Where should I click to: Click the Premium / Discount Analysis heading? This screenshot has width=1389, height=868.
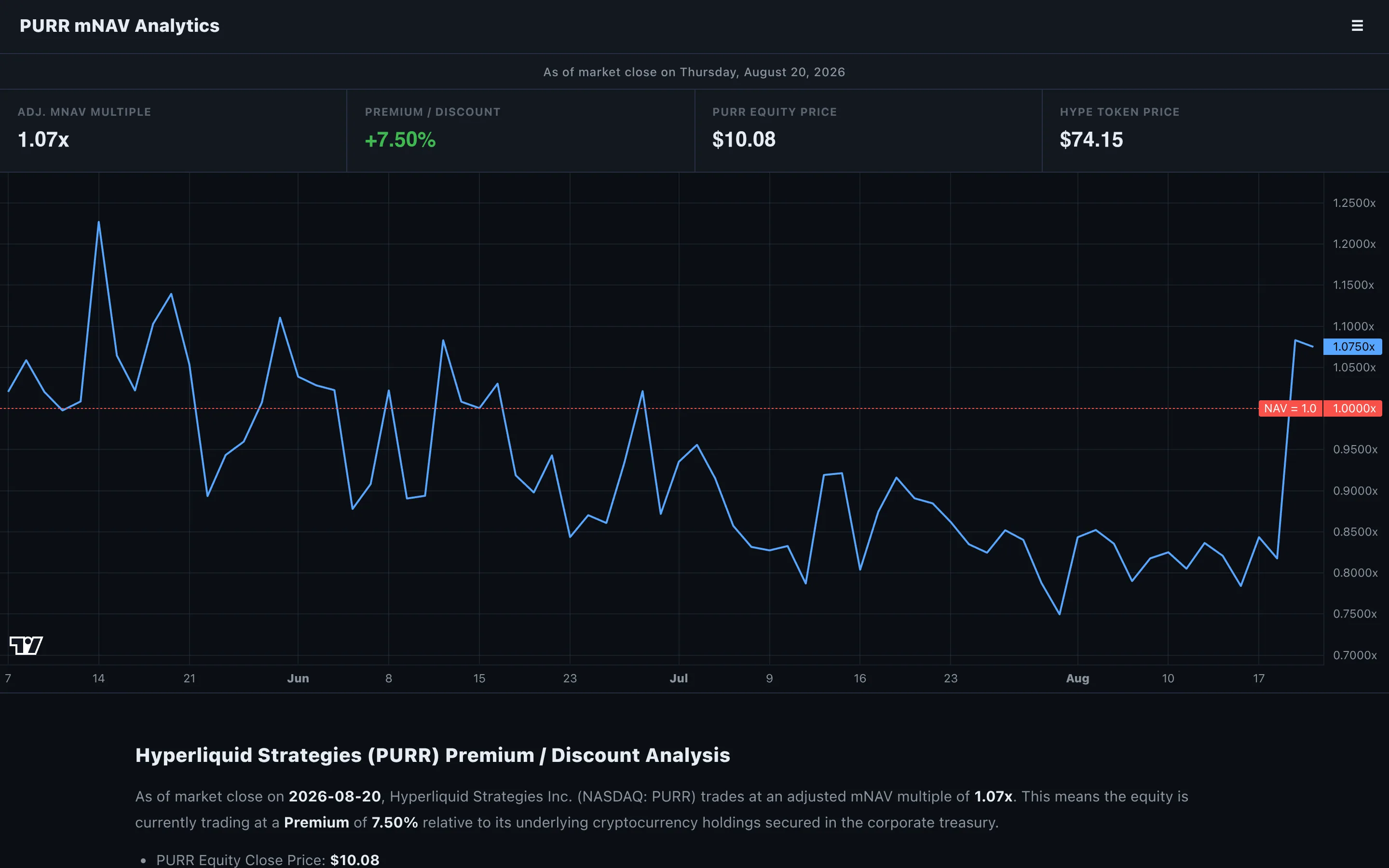click(x=432, y=755)
